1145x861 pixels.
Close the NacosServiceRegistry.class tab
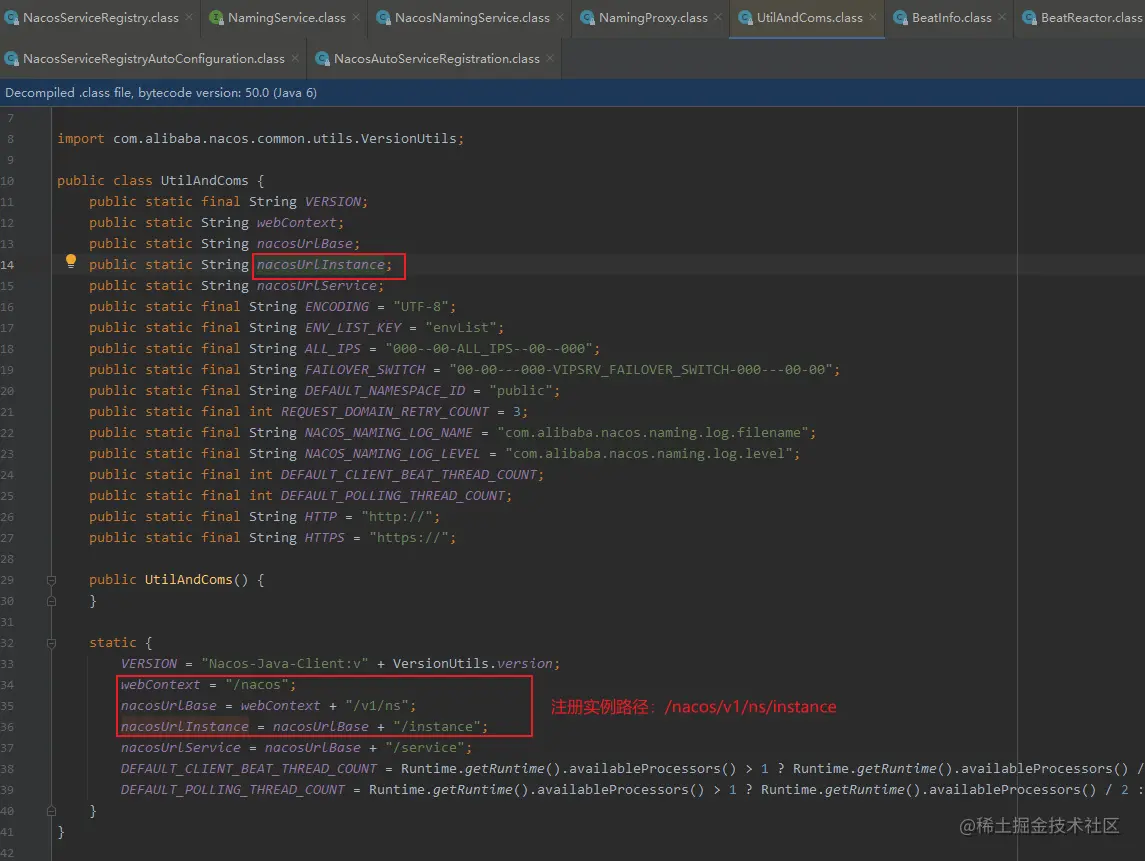click(x=188, y=18)
